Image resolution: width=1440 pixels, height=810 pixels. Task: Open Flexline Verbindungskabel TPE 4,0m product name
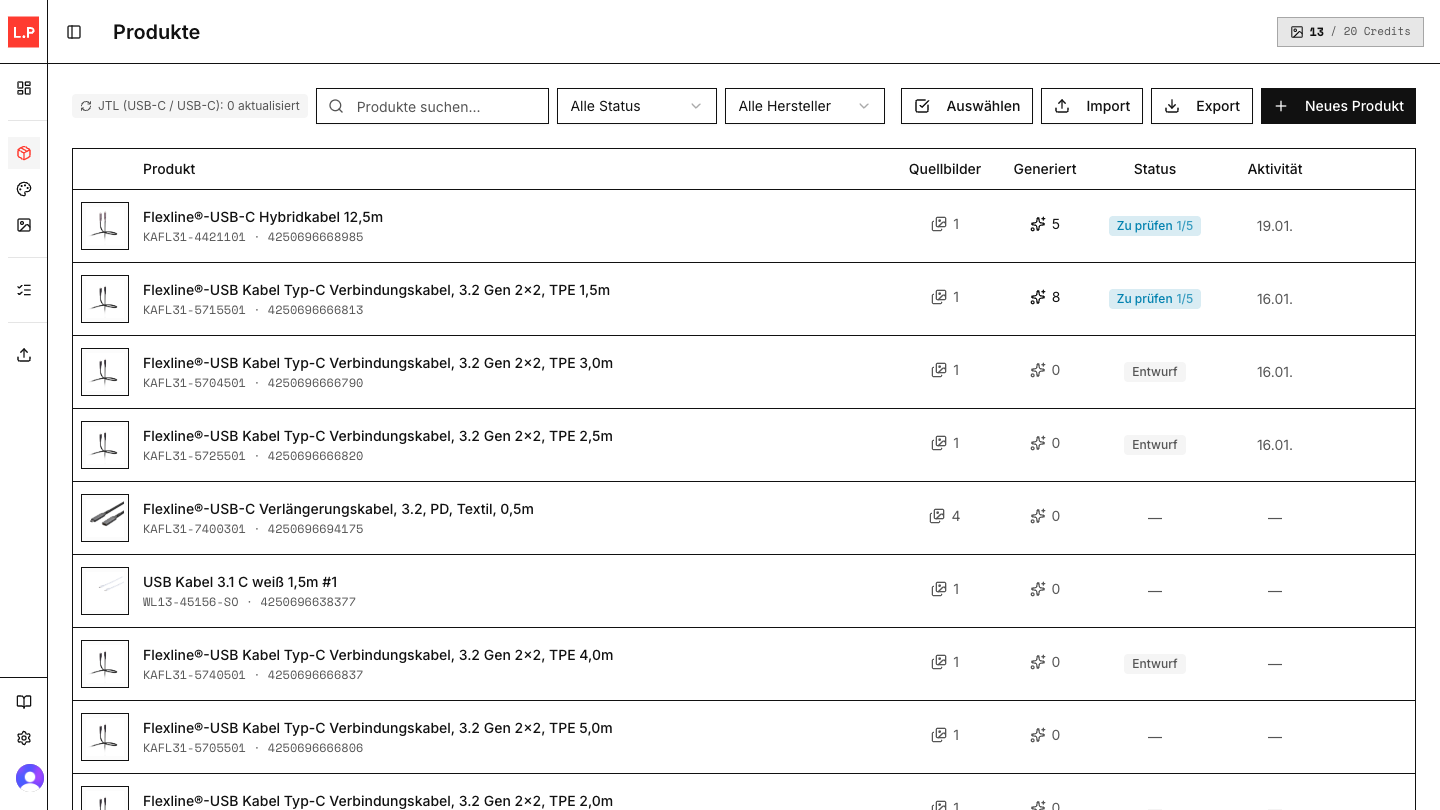point(378,655)
